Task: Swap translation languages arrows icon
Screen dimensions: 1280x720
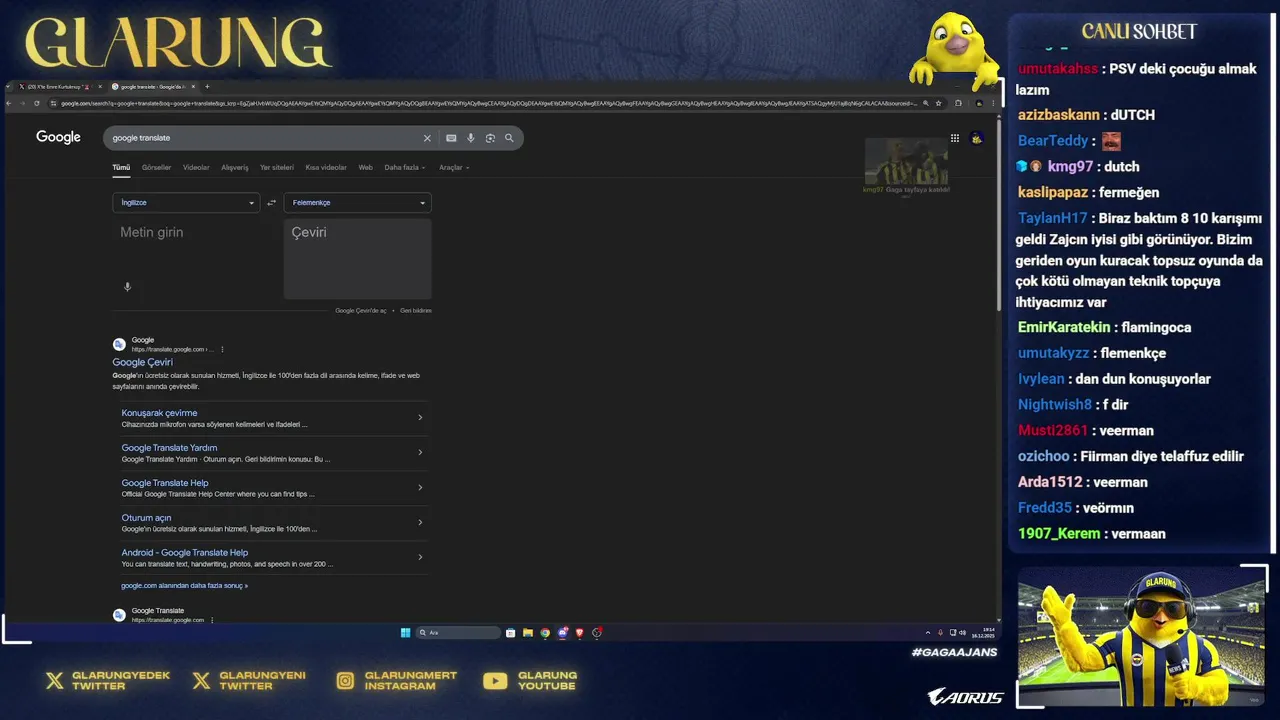Action: [271, 203]
